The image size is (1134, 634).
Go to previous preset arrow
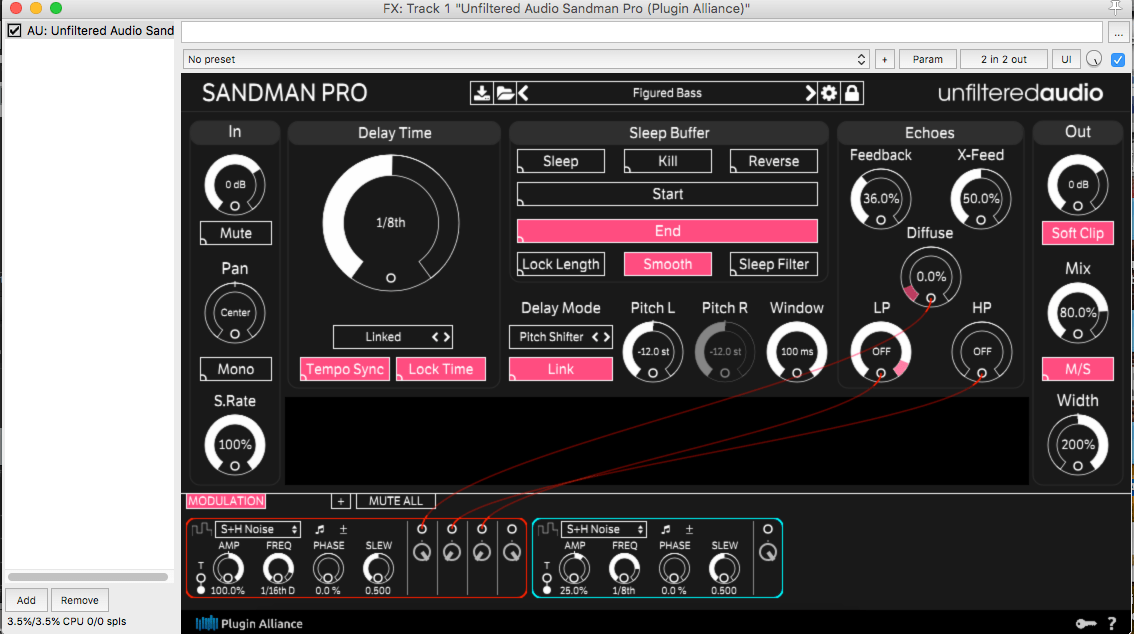pyautogui.click(x=524, y=93)
